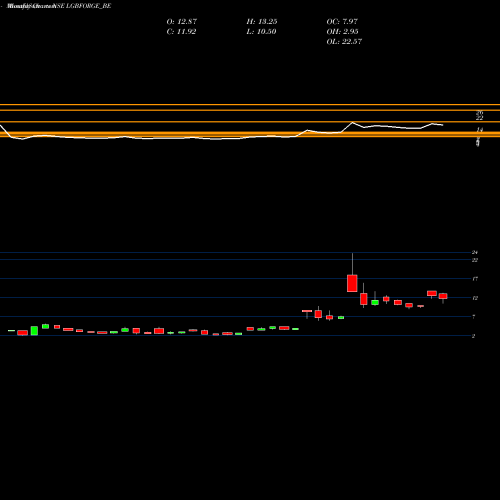Screen dimensions: 500x500
Task: Click price axis label 7
Action: point(474,317)
